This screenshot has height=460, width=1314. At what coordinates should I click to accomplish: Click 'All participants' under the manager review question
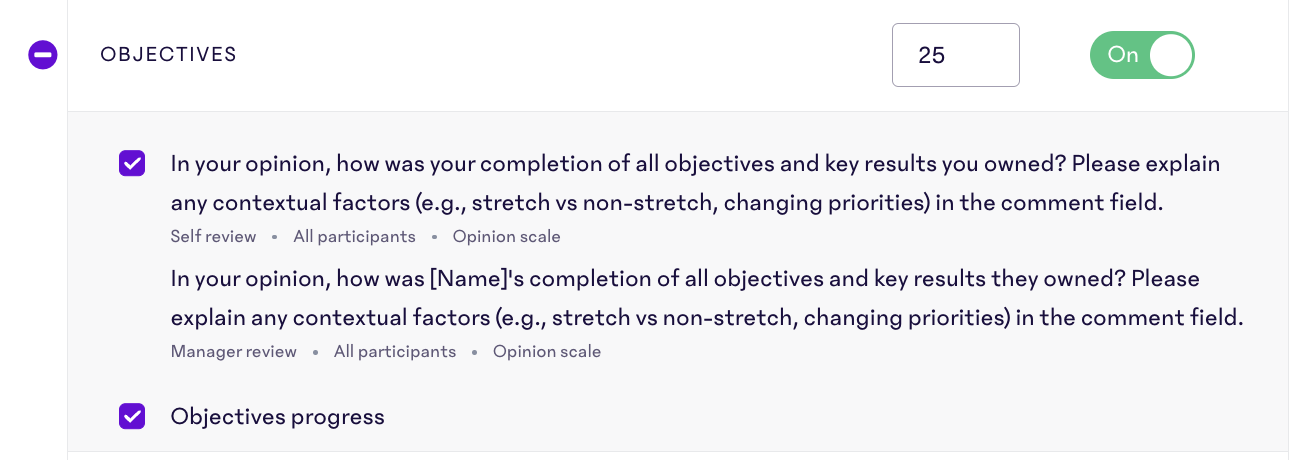click(395, 352)
